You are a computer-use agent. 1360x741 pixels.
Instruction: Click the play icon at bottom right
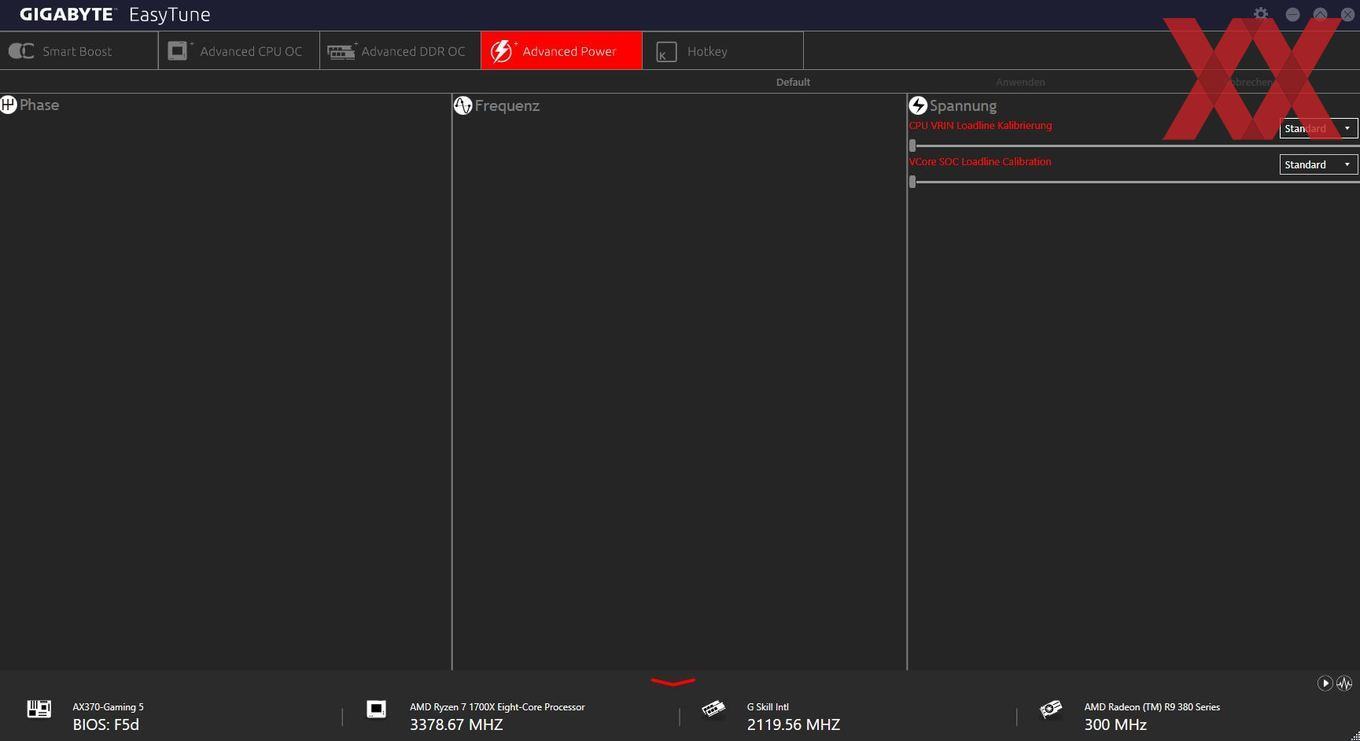pyautogui.click(x=1325, y=683)
